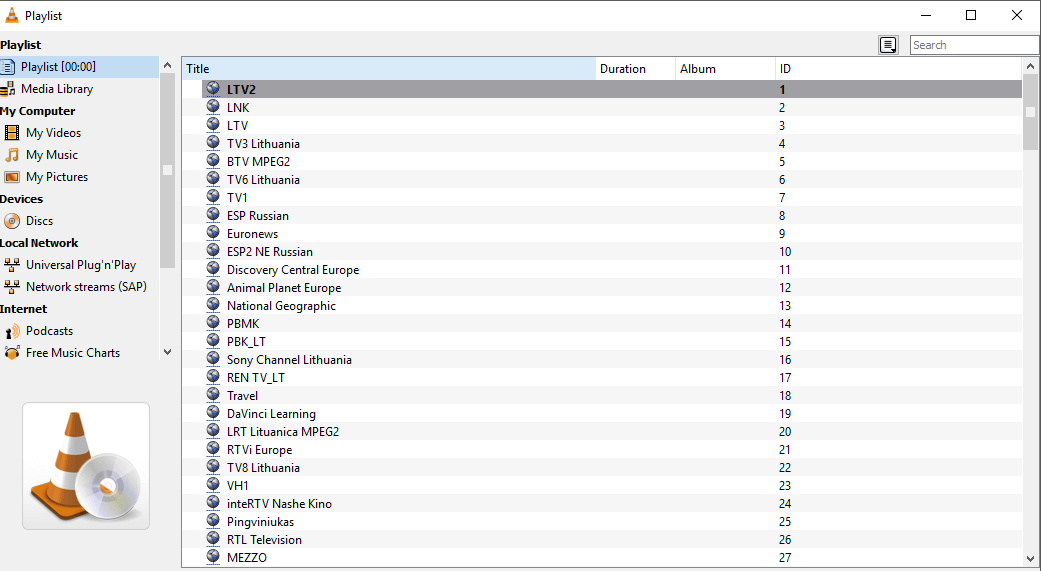Click the globe icon next to Euronews

[x=213, y=232]
